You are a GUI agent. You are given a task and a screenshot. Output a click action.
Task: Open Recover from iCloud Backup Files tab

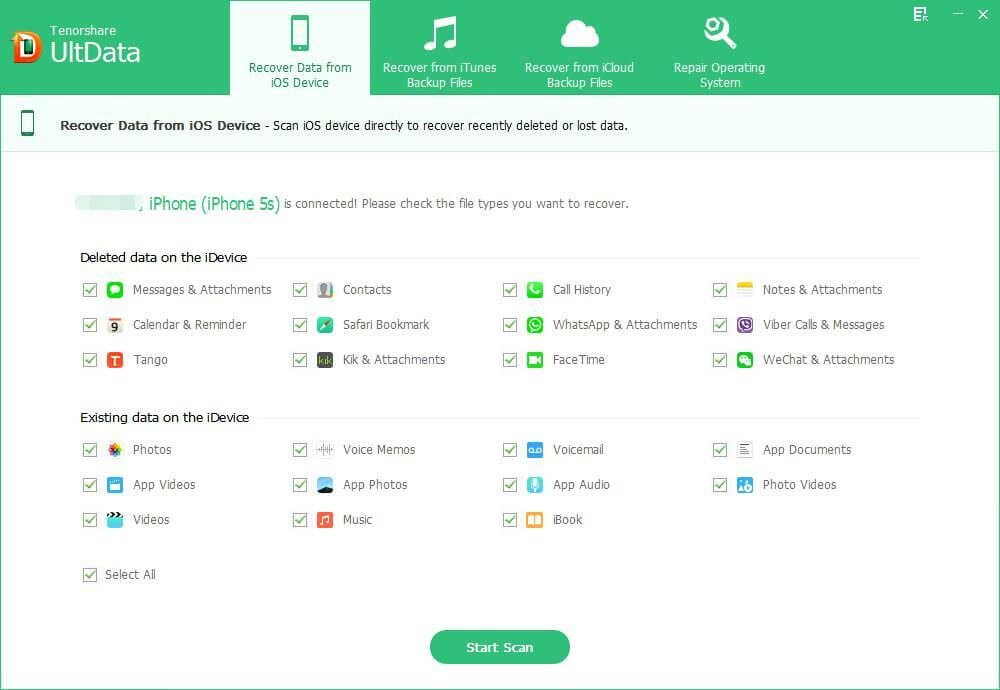(579, 48)
